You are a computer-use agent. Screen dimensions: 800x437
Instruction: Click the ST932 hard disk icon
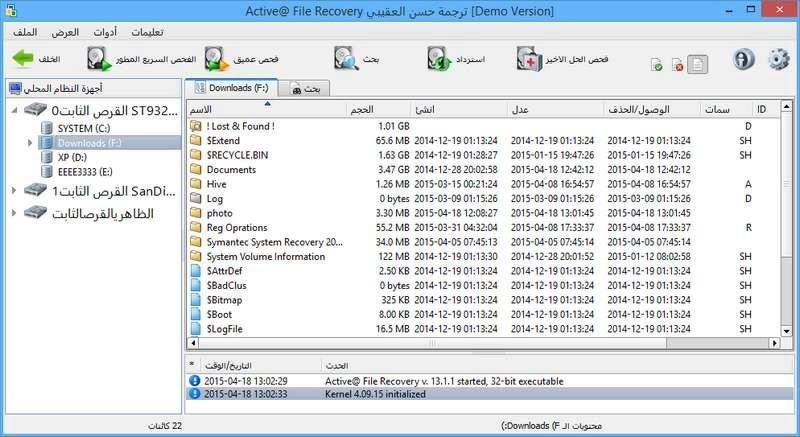[x=35, y=110]
